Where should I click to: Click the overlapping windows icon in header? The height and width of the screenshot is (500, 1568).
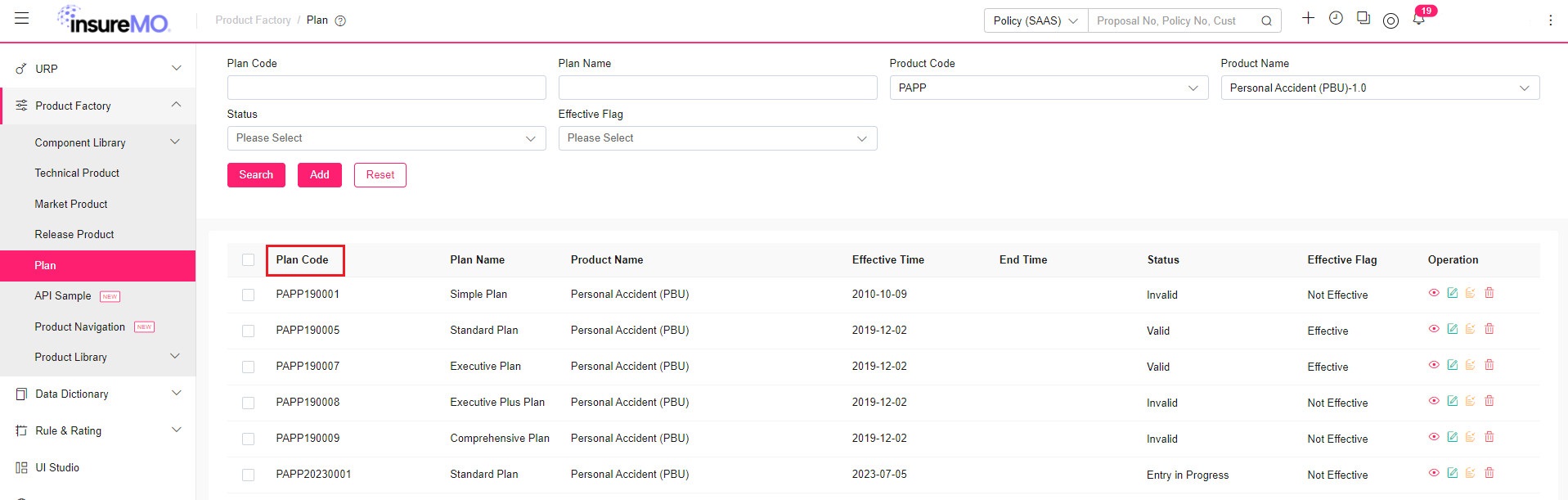coord(1363,18)
